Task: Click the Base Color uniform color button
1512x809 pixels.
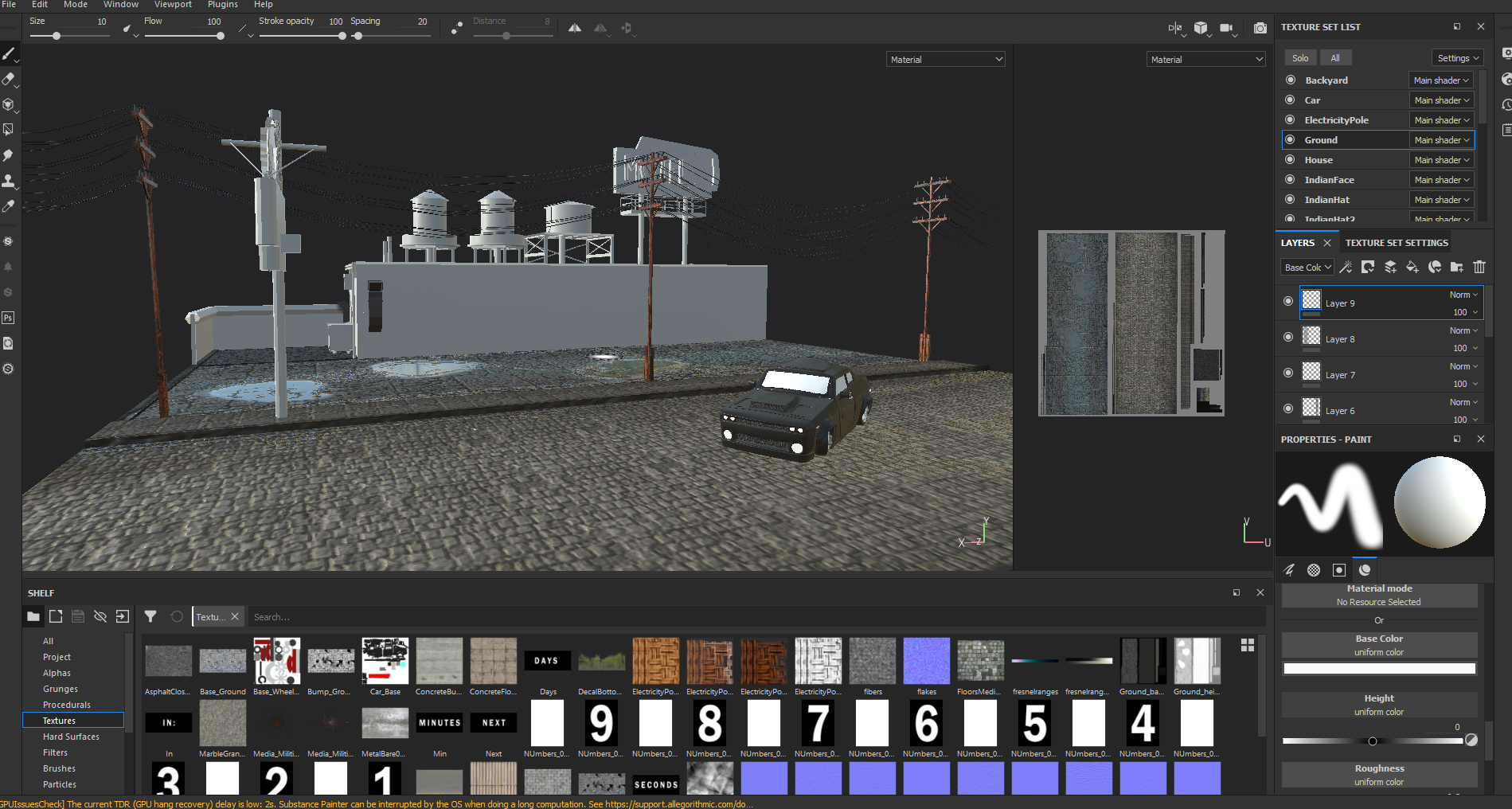Action: click(1379, 645)
